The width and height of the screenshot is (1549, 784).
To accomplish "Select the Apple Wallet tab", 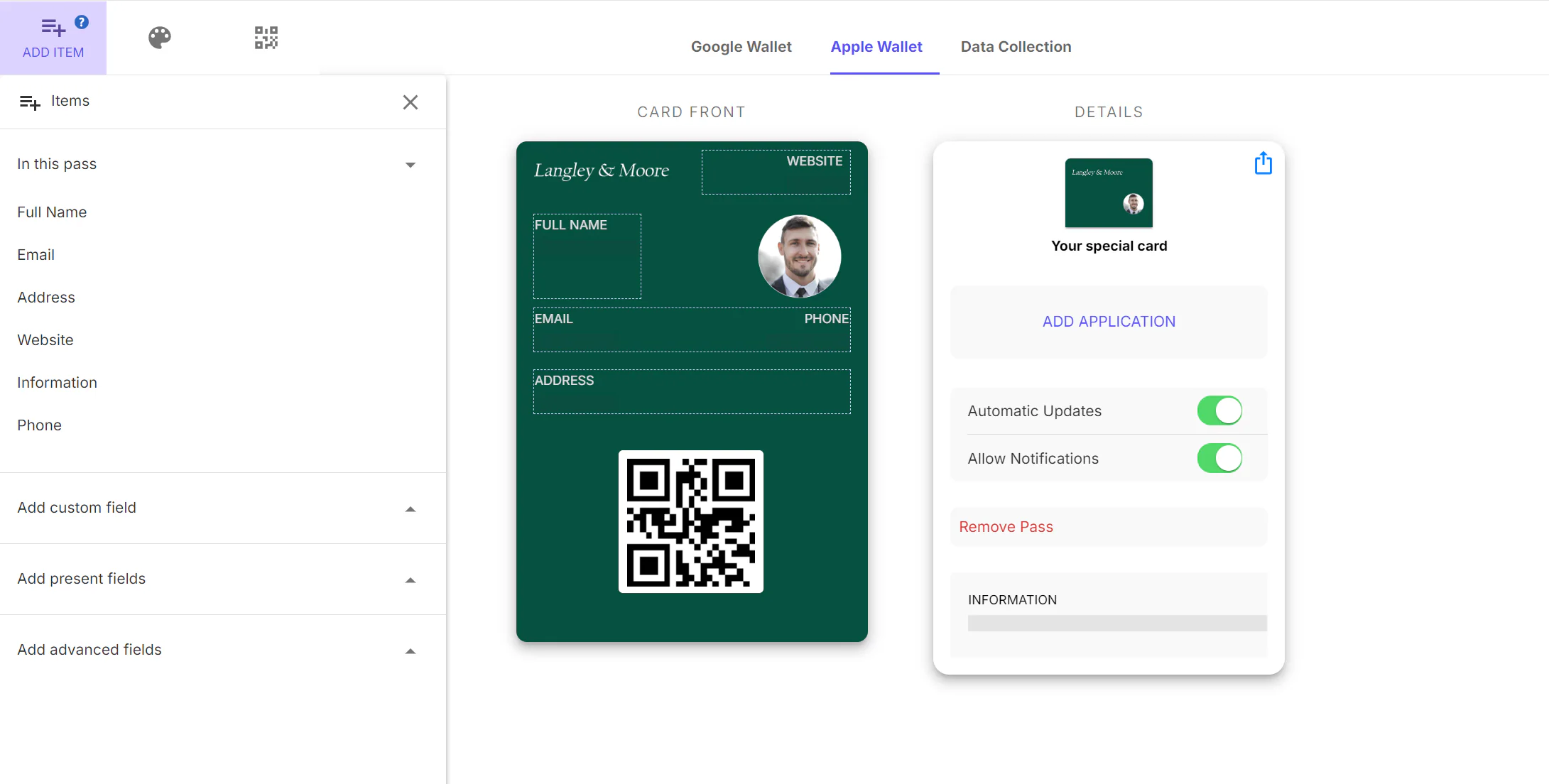I will (x=876, y=47).
